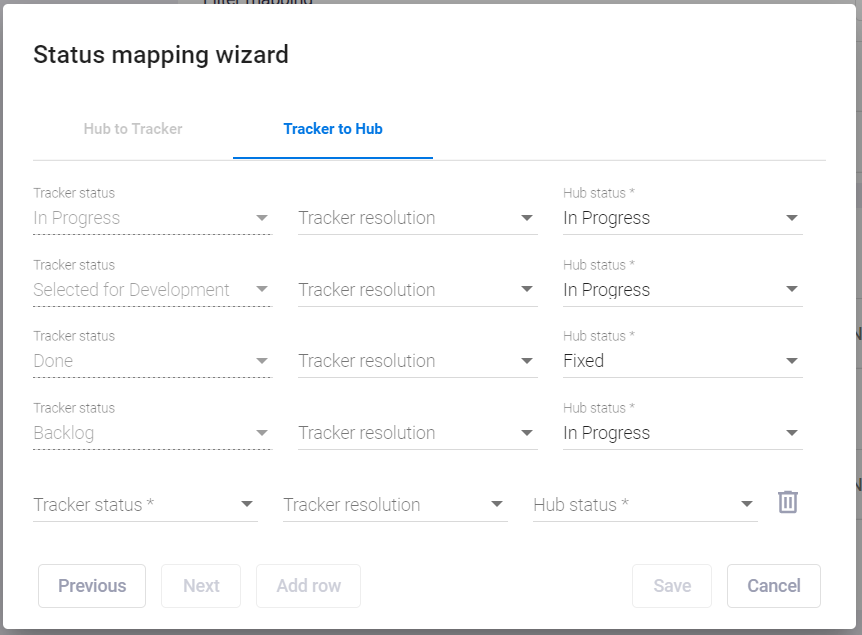This screenshot has height=635, width=862.
Task: Open the empty Hub status dropdown
Action: pos(645,505)
